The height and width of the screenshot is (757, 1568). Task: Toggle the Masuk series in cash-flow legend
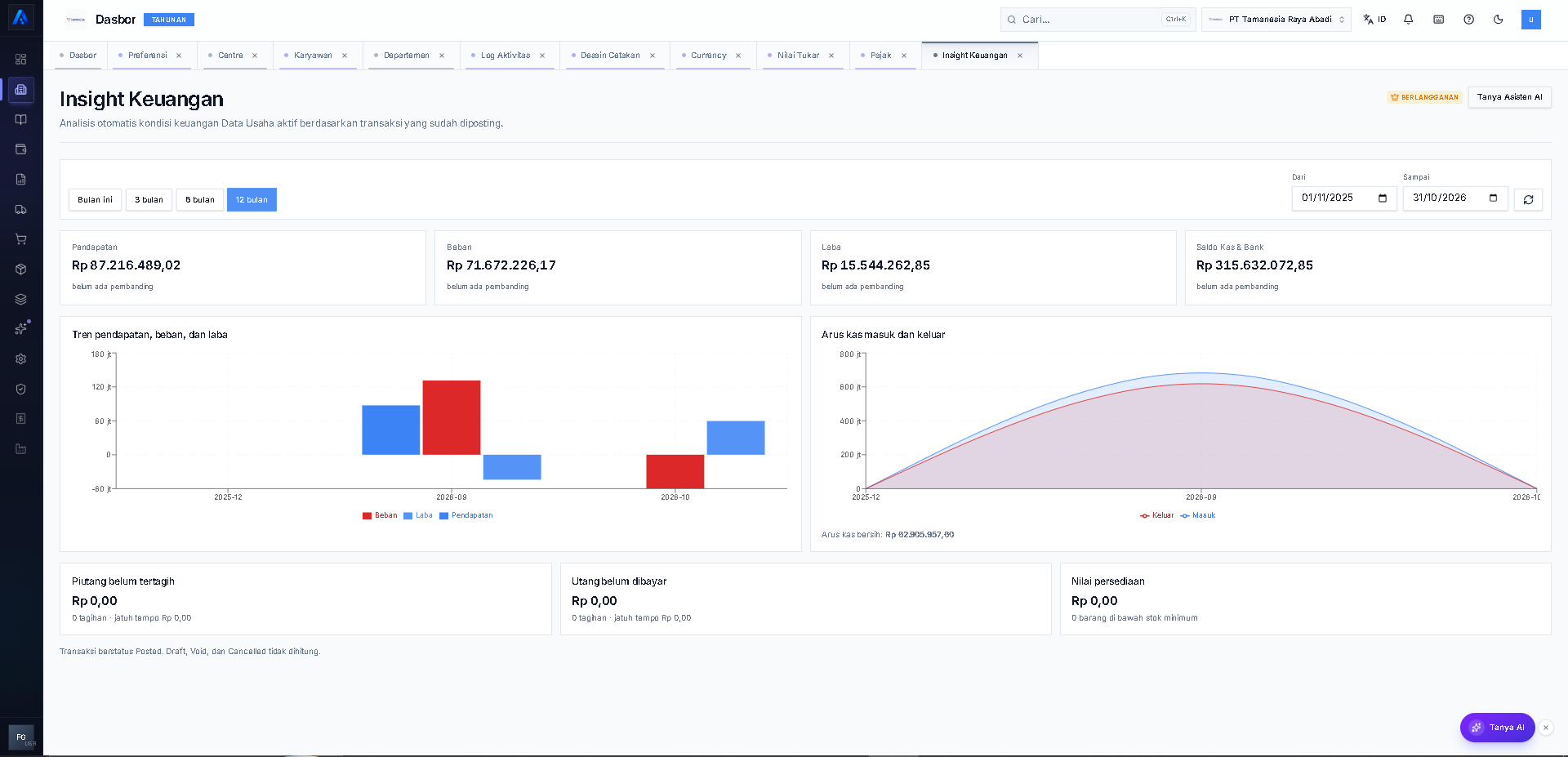pos(1197,516)
